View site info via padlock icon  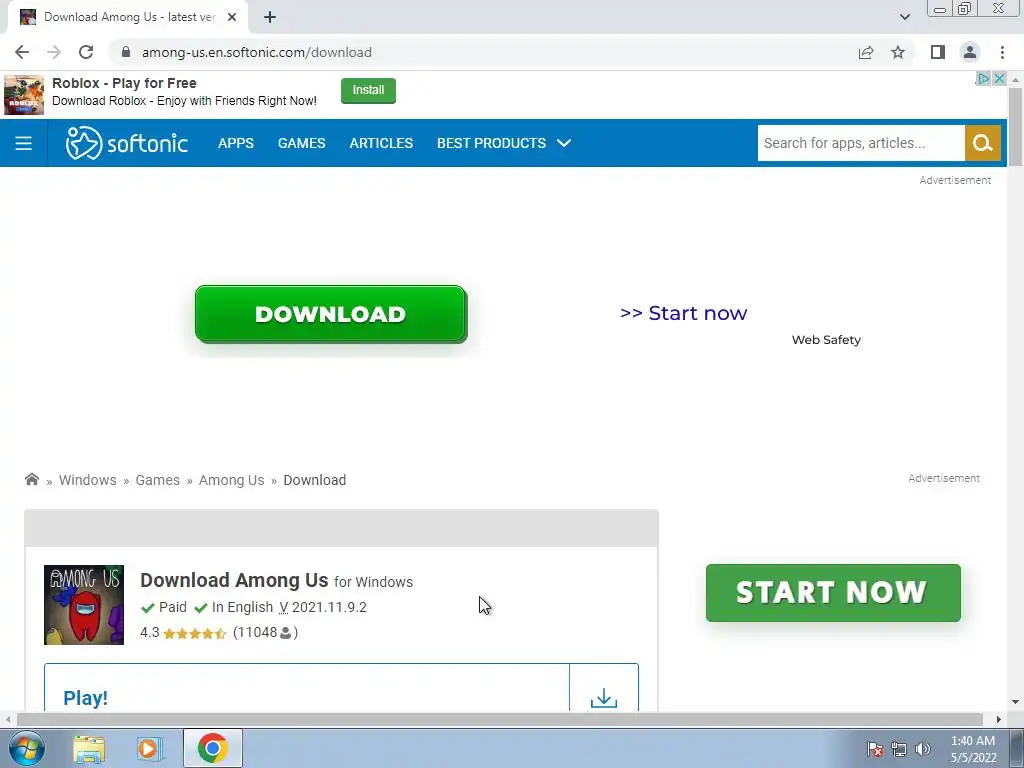126,52
